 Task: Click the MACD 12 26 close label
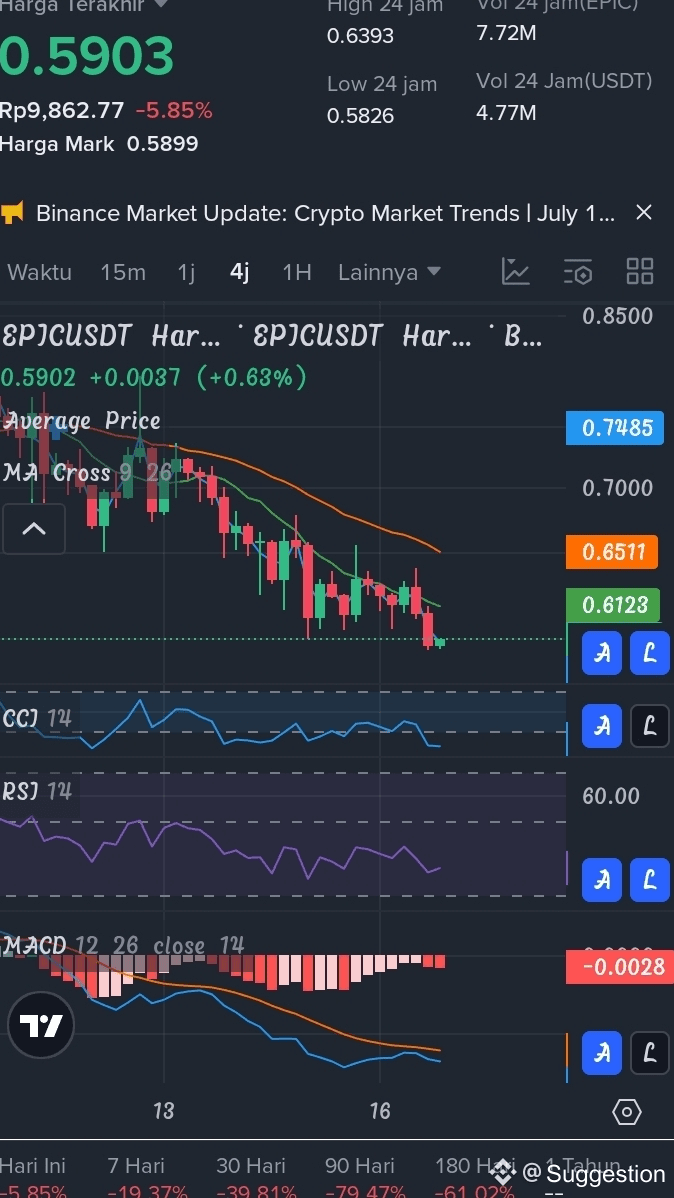coord(124,946)
